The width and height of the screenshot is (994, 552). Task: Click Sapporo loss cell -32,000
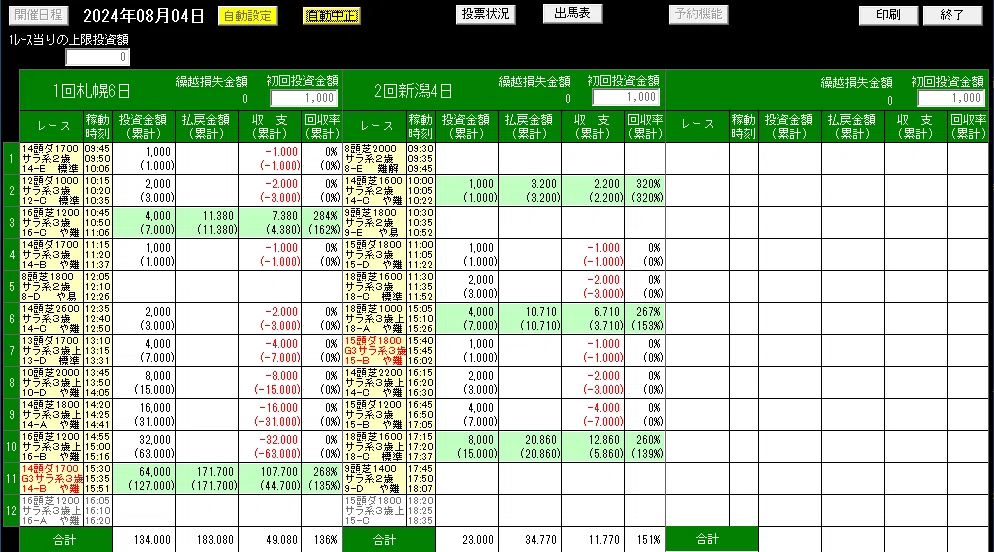tap(270, 447)
